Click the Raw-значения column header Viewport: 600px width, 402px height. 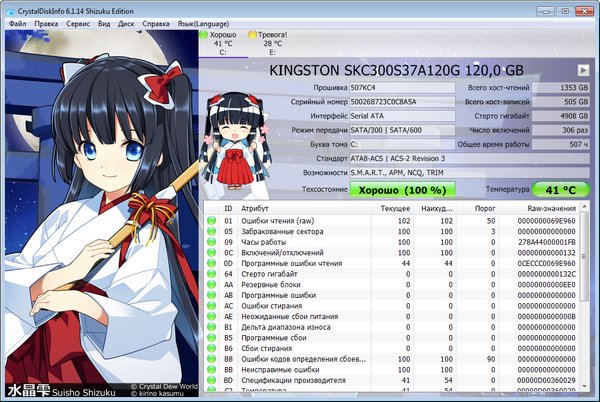coord(548,207)
